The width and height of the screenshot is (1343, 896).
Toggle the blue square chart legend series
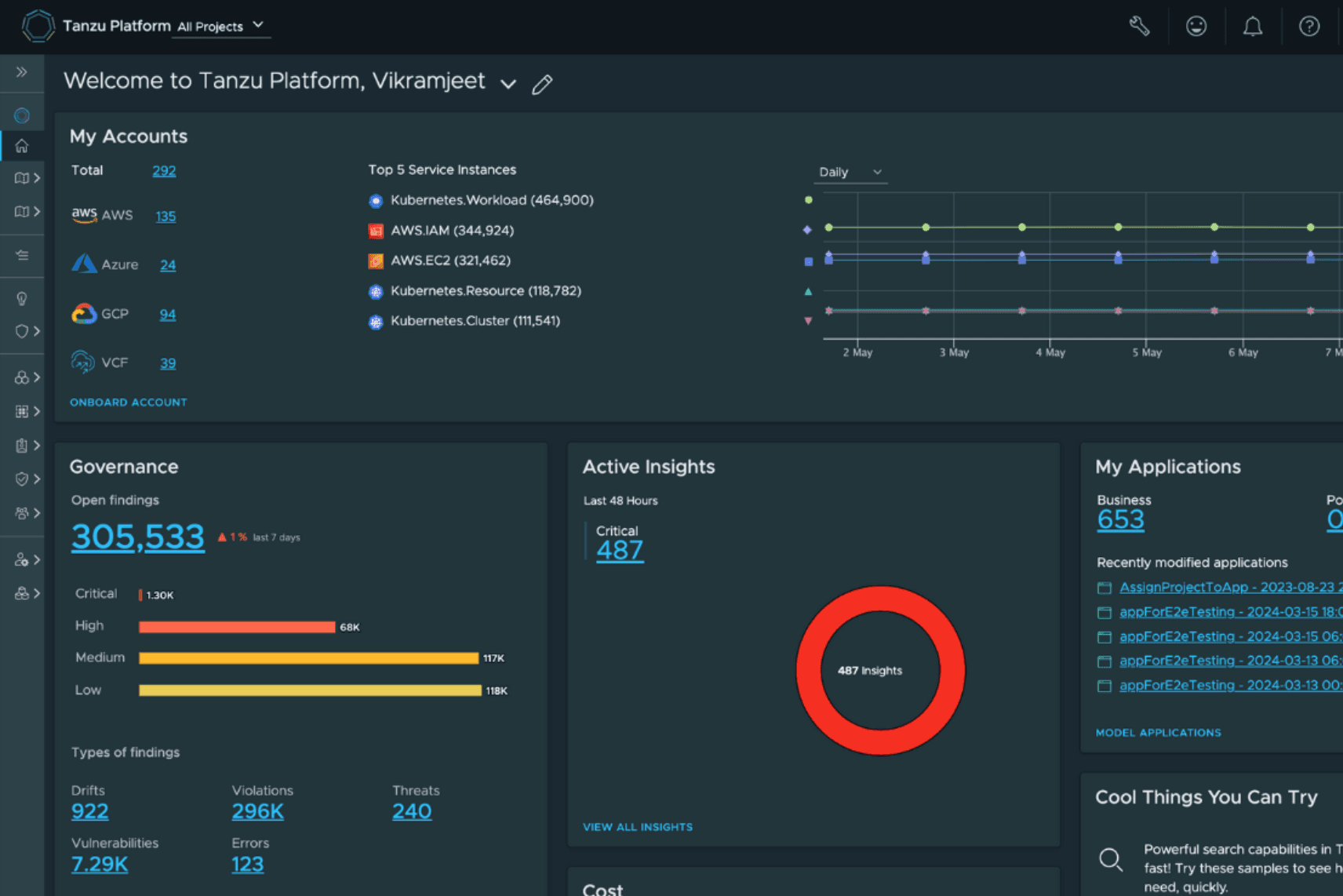(x=808, y=261)
